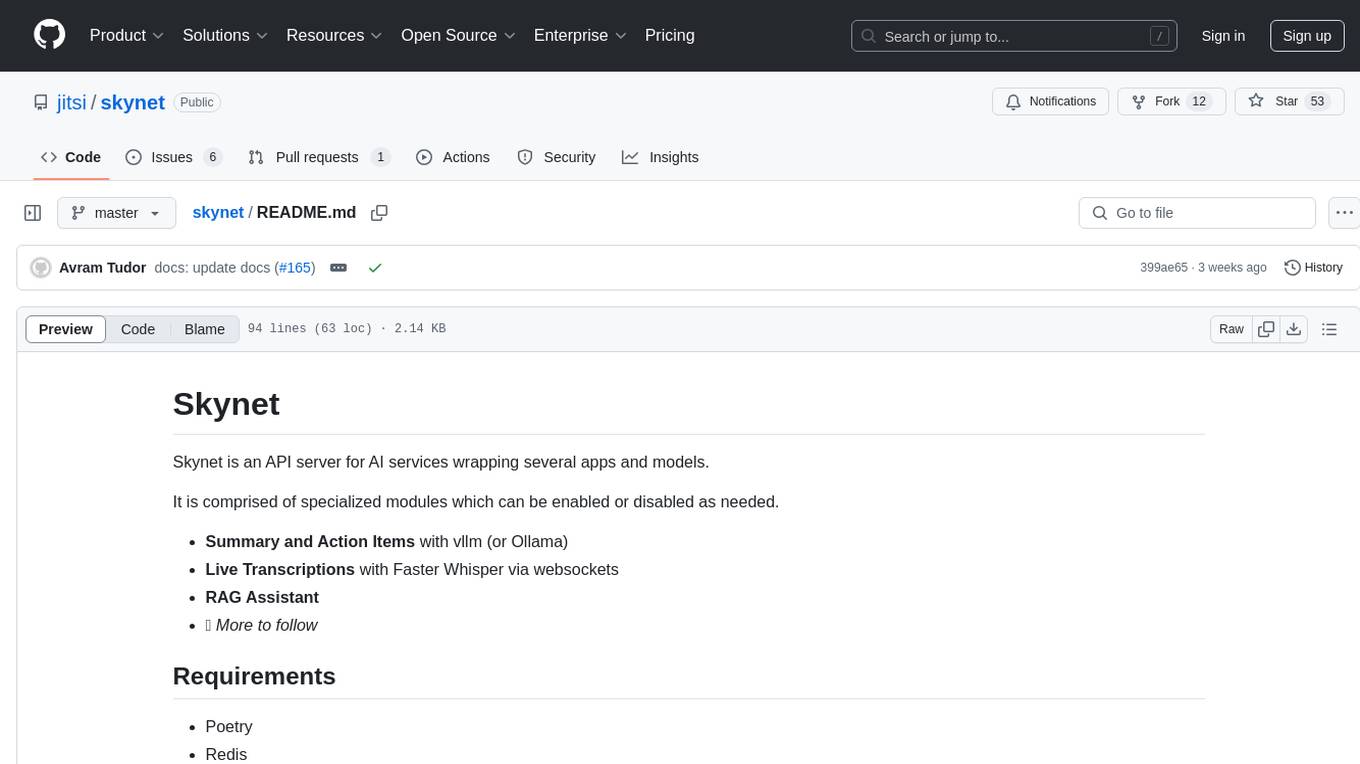Focus the Go to file field
Screen dimensions: 1360x764
click(x=1197, y=213)
